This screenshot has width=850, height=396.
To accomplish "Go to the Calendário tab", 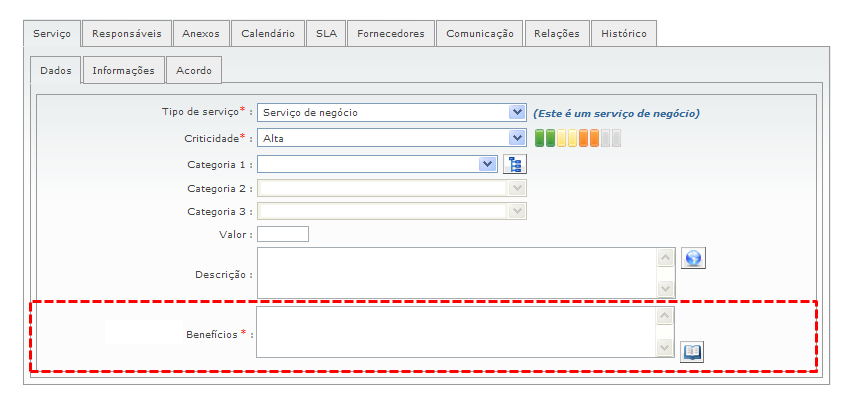I will click(268, 34).
